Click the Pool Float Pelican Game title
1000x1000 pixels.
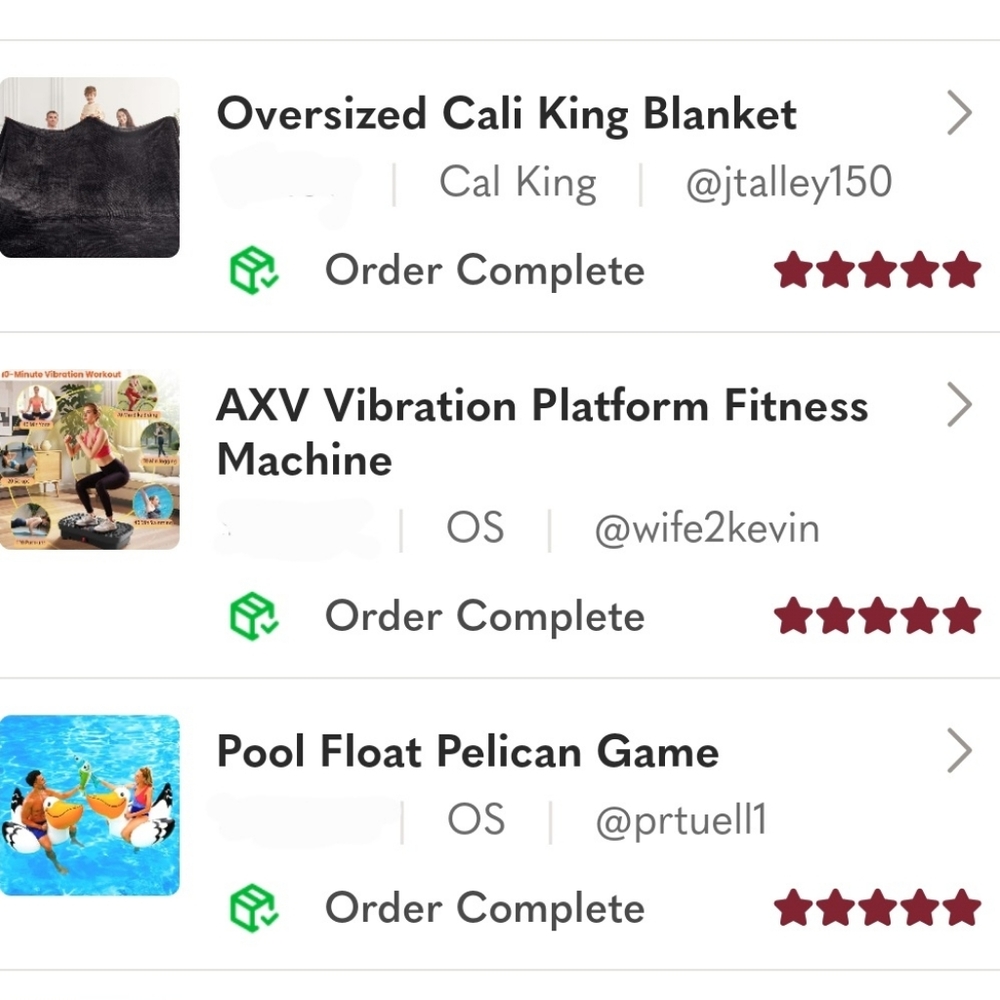[x=468, y=752]
